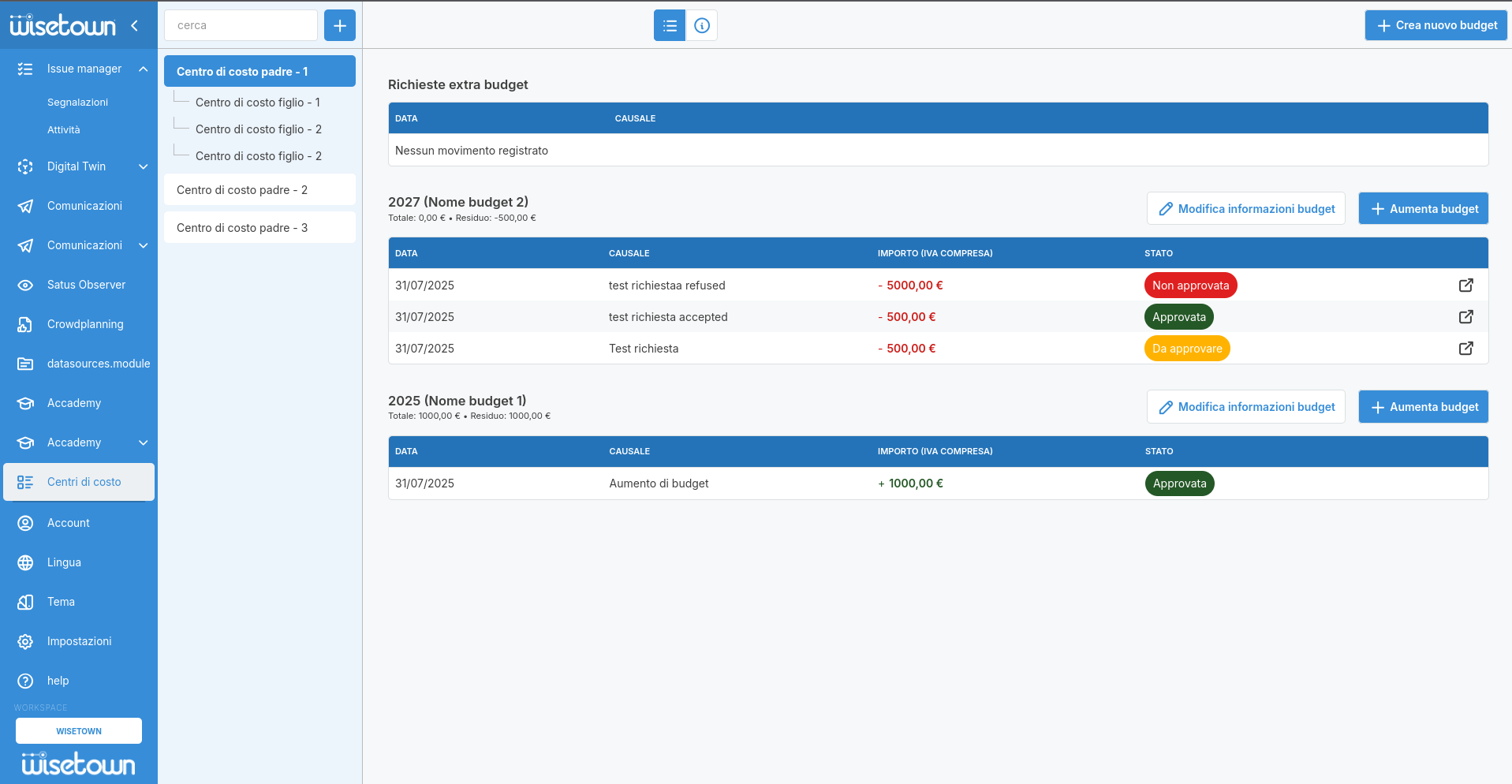Click the 'cerca' search input field

click(x=241, y=25)
